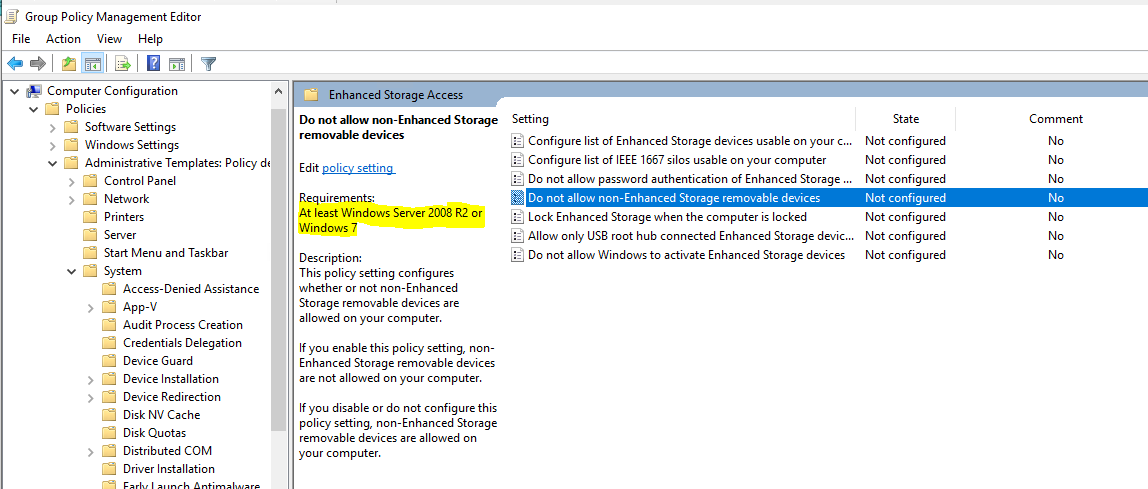Viewport: 1148px width, 489px height.
Task: Expand the Software Settings node
Action: 53,127
